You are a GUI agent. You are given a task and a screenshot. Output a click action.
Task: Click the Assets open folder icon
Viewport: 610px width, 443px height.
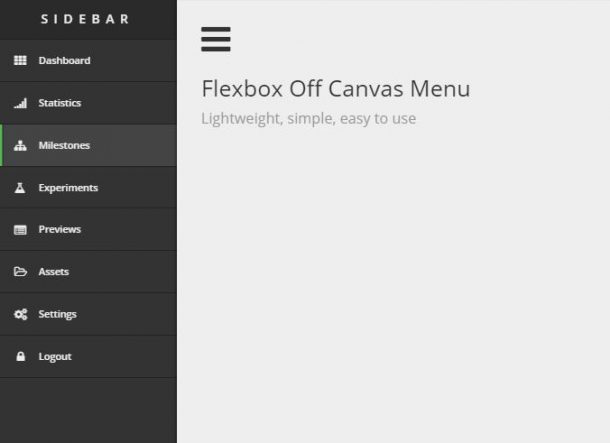click(x=20, y=271)
